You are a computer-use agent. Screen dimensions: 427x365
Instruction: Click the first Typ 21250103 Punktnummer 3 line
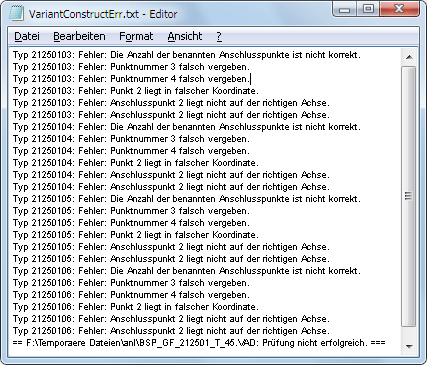pos(131,67)
